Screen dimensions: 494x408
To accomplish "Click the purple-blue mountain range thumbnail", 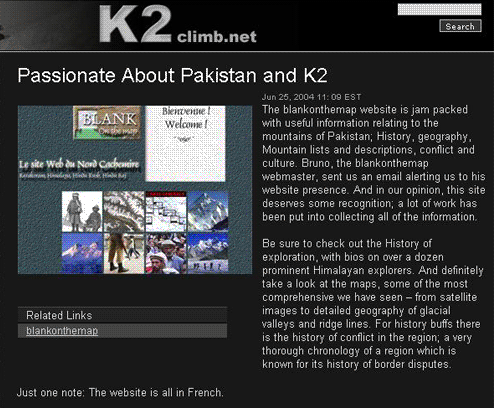I will point(82,253).
